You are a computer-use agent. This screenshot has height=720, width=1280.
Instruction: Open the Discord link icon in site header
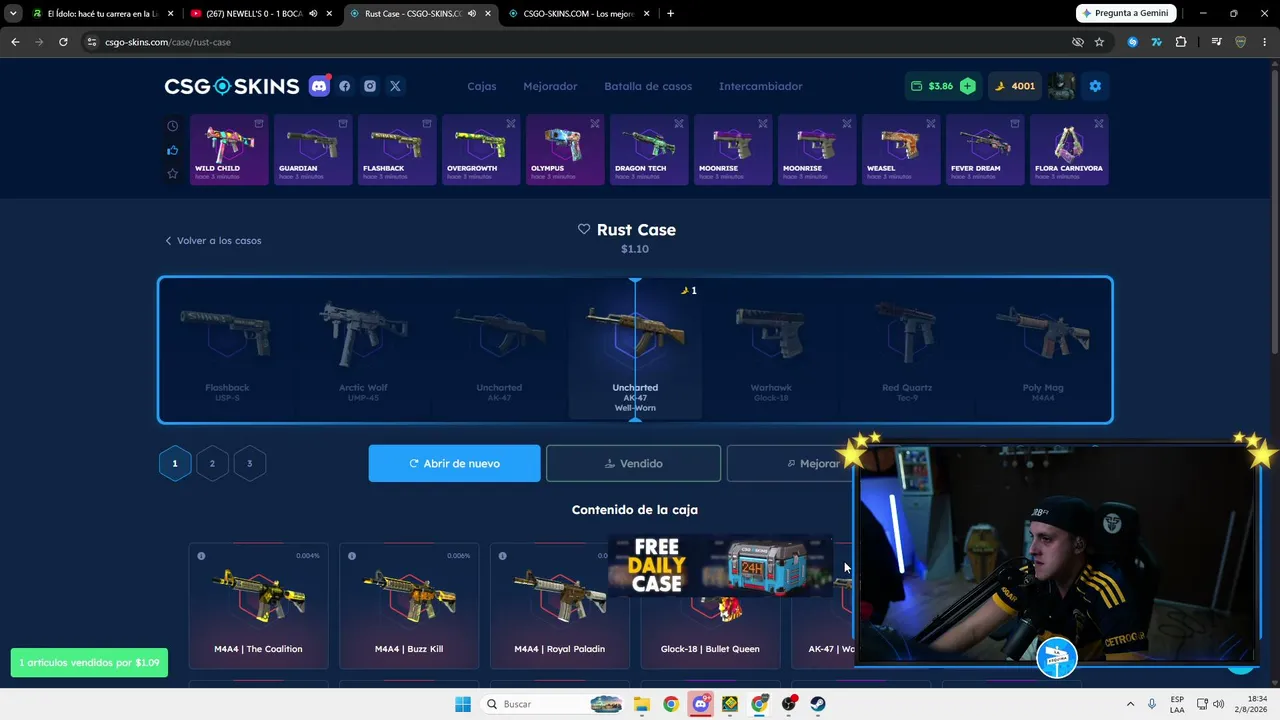point(319,86)
